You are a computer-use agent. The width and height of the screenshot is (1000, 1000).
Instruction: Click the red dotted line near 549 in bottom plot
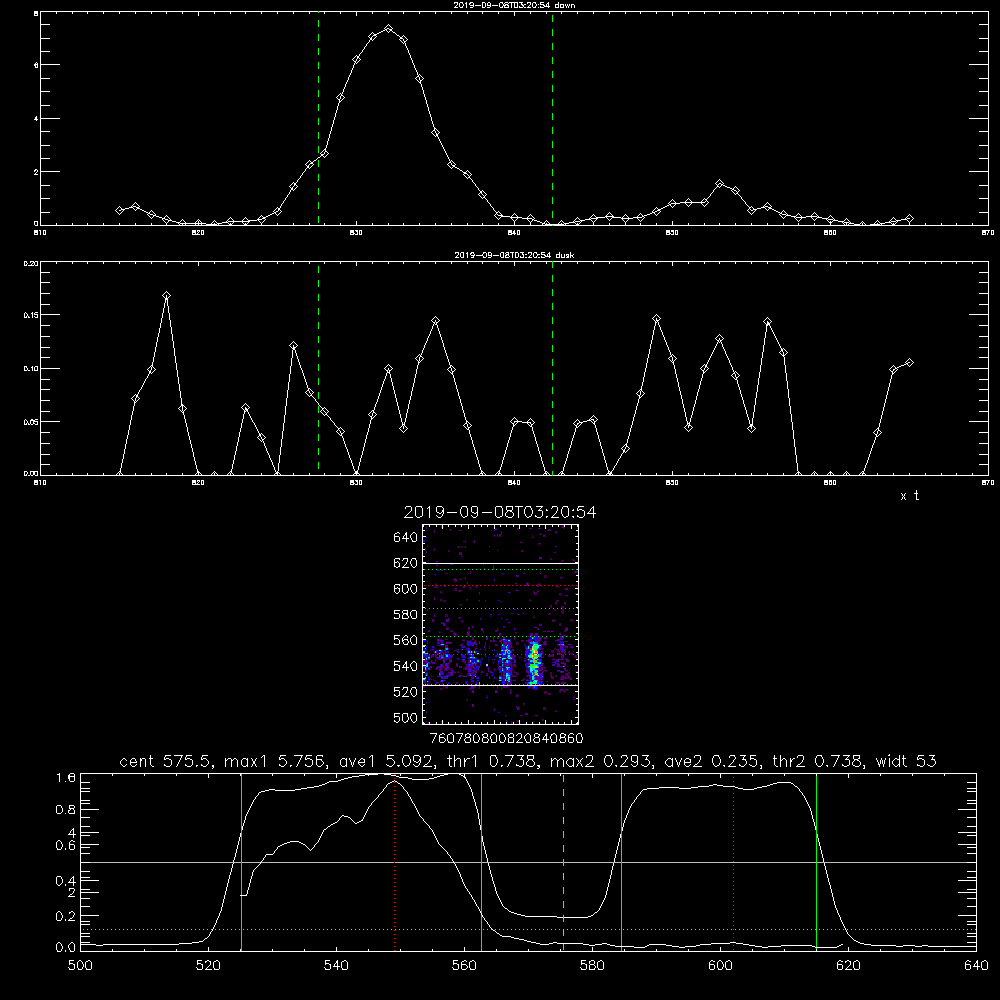[395, 862]
